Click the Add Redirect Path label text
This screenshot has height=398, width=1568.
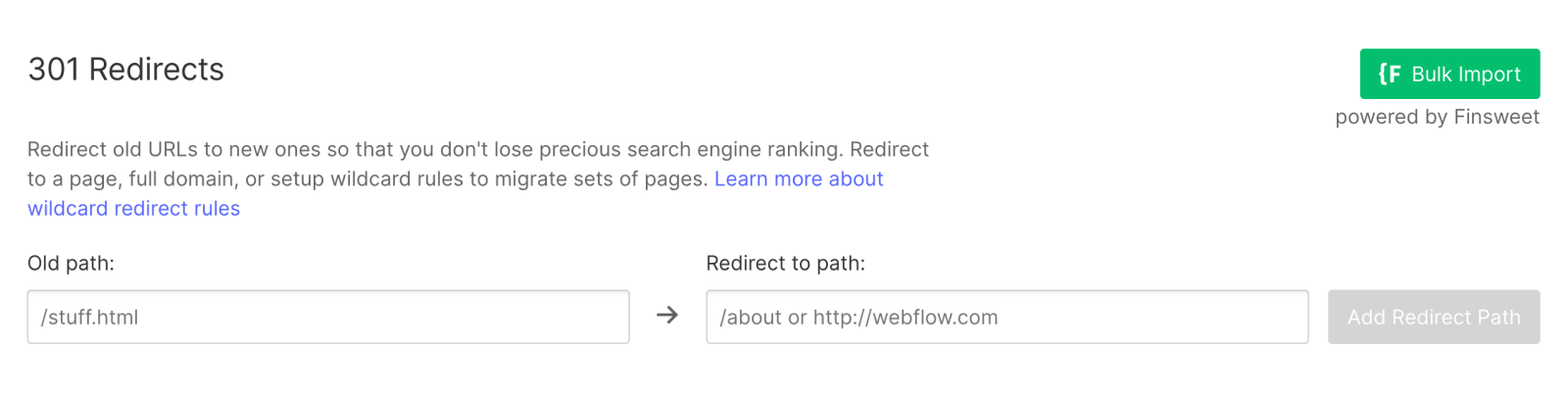1434,318
